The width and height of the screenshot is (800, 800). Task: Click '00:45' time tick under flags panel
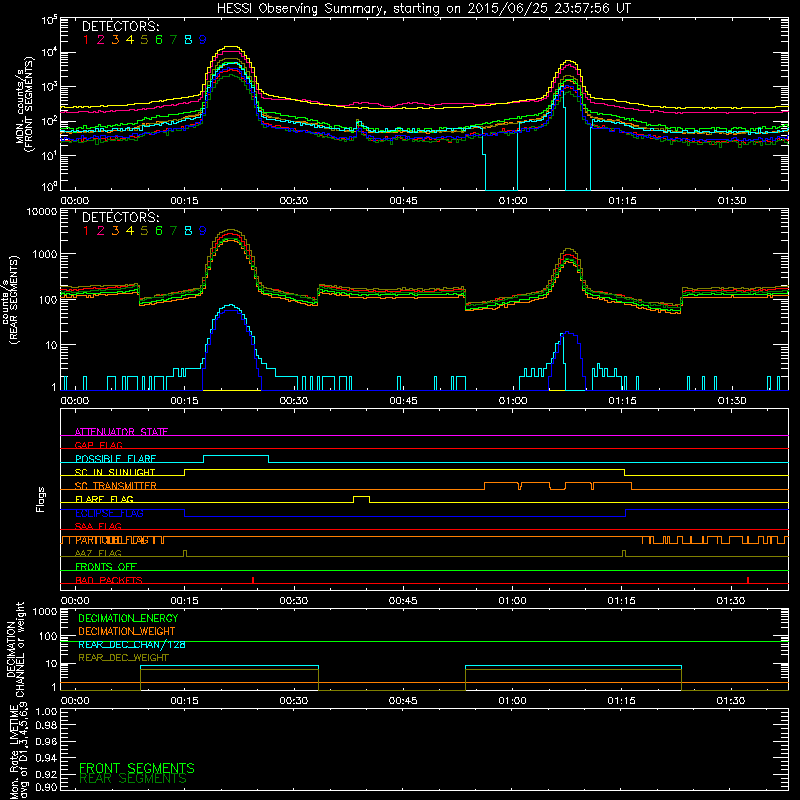coord(403,601)
